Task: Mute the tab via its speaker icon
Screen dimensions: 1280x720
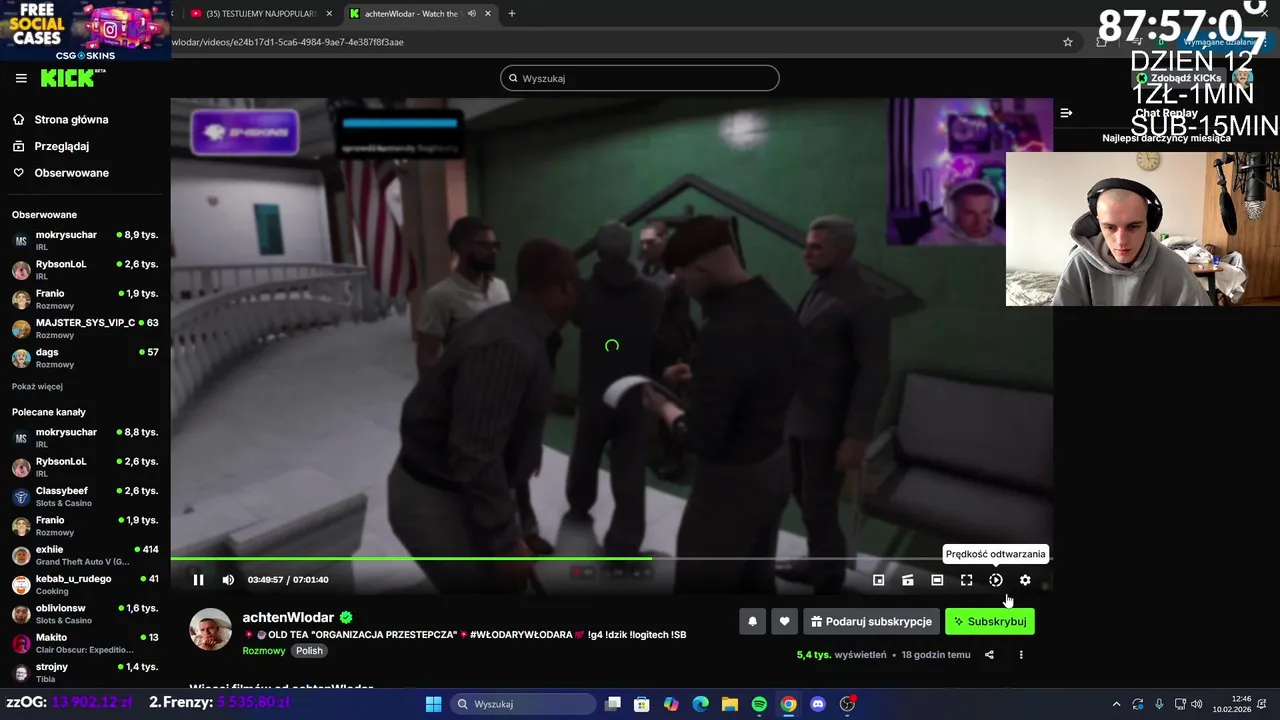Action: (471, 14)
